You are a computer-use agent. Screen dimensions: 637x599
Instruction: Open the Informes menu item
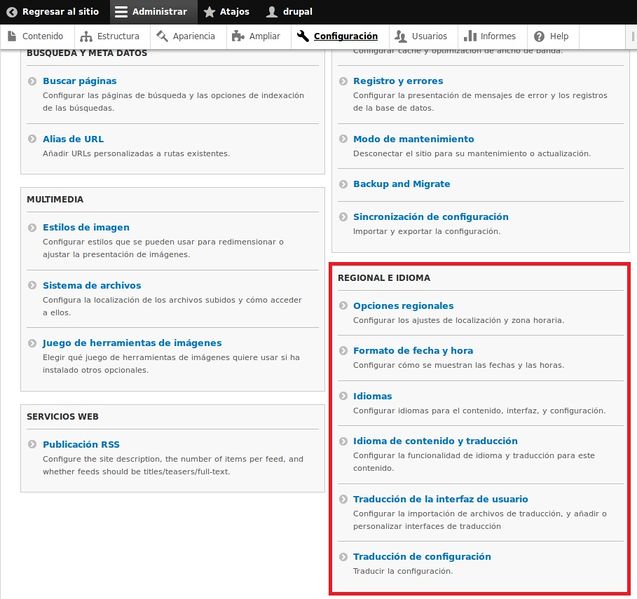[x=492, y=37]
